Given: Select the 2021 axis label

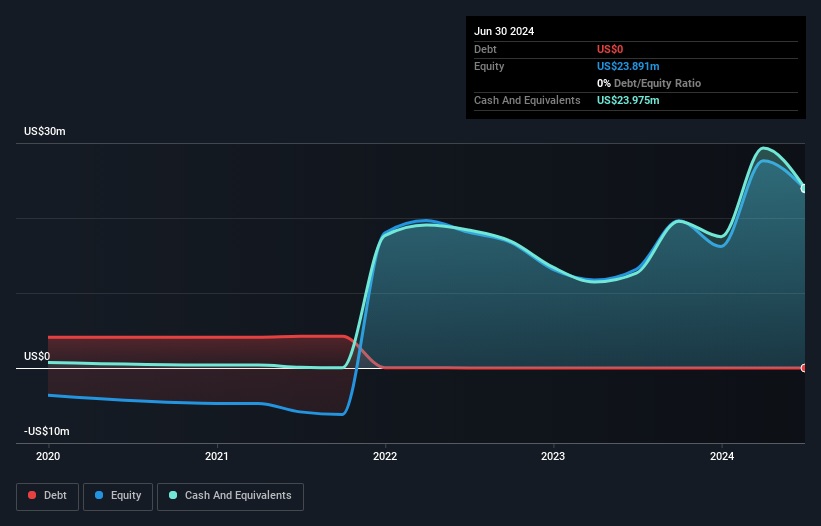Looking at the screenshot, I should click(x=217, y=456).
